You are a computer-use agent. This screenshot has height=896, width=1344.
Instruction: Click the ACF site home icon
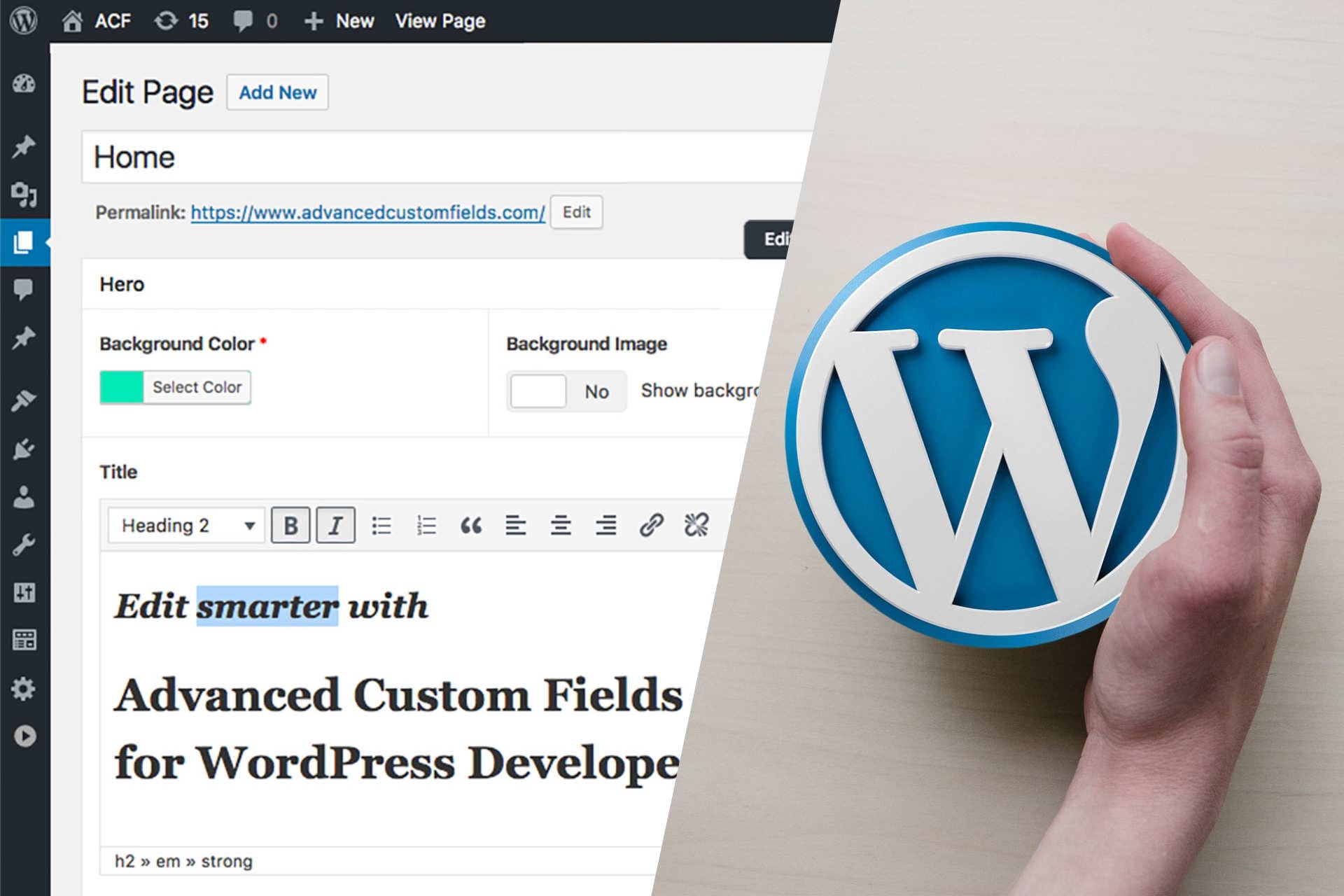[x=72, y=21]
